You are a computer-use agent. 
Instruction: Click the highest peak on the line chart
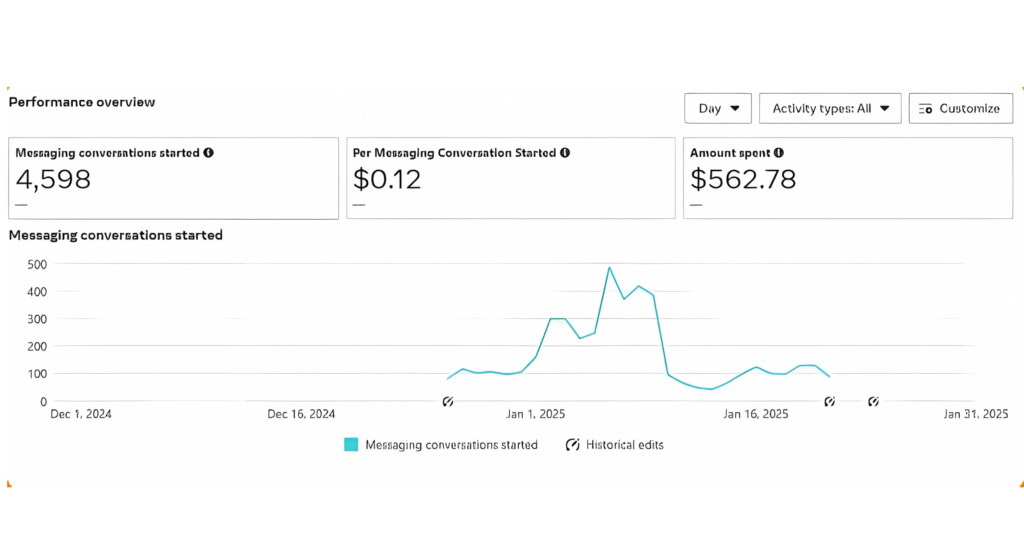click(x=609, y=267)
